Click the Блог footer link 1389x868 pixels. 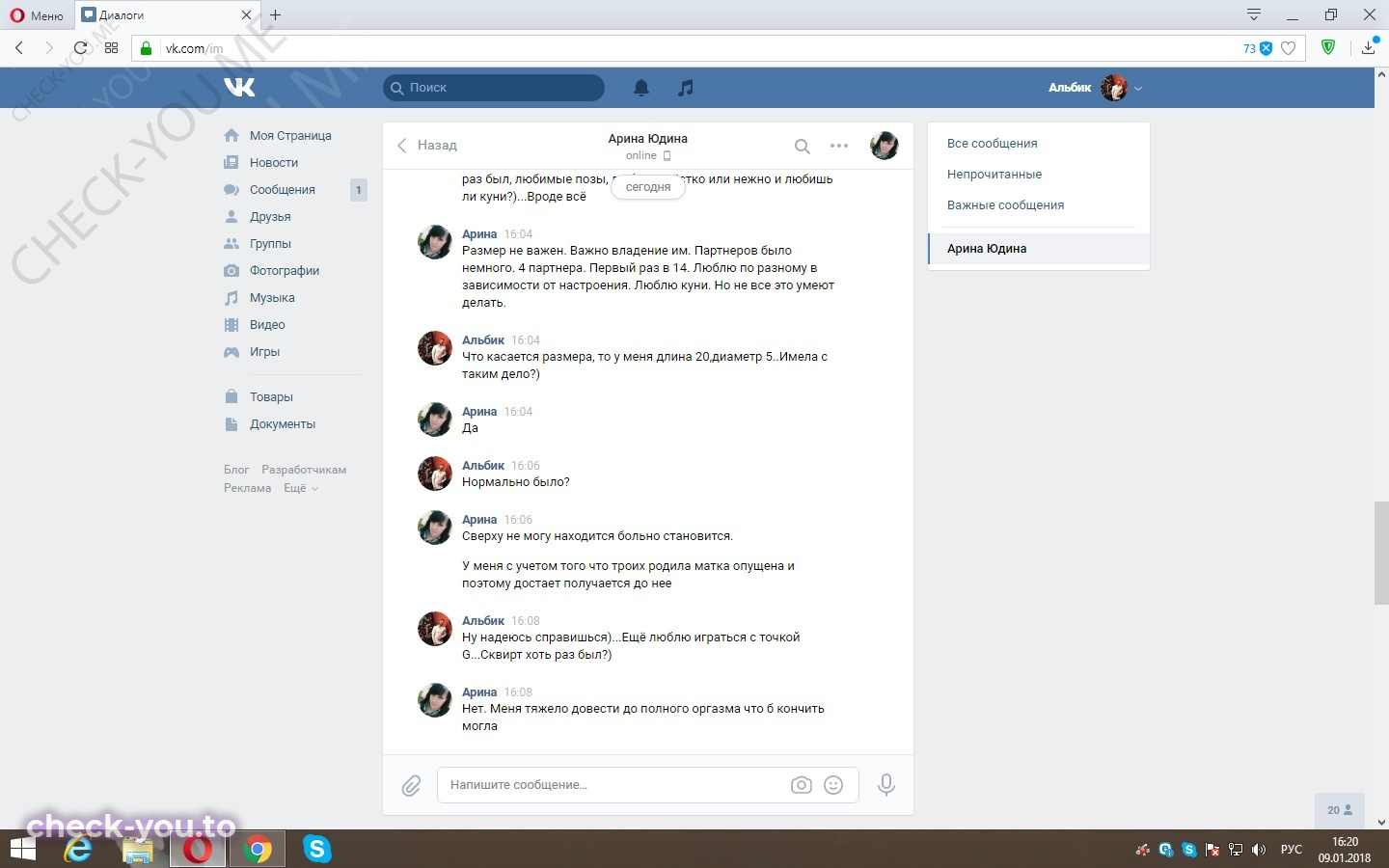(236, 470)
